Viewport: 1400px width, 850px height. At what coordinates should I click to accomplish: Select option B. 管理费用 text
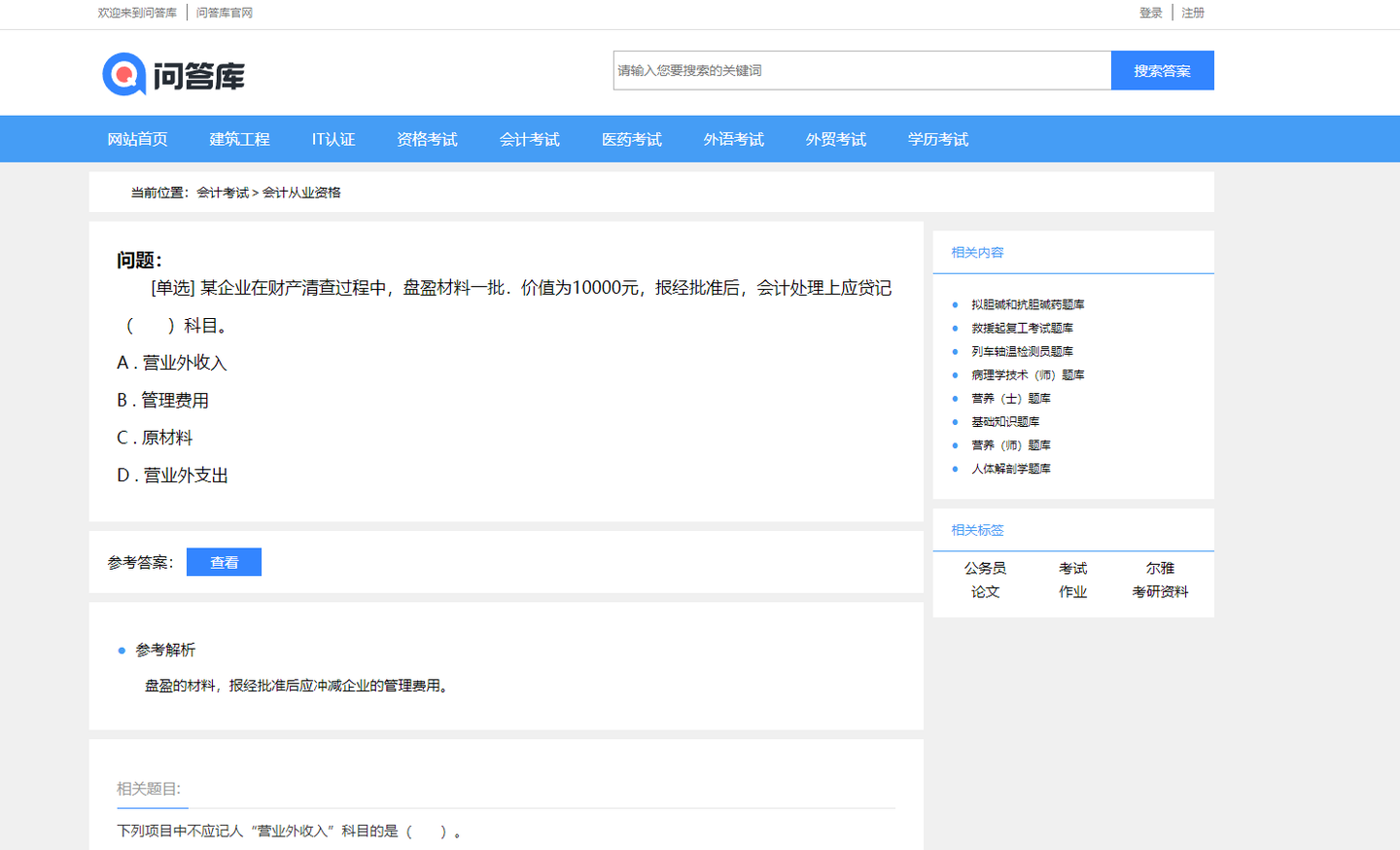(x=162, y=400)
